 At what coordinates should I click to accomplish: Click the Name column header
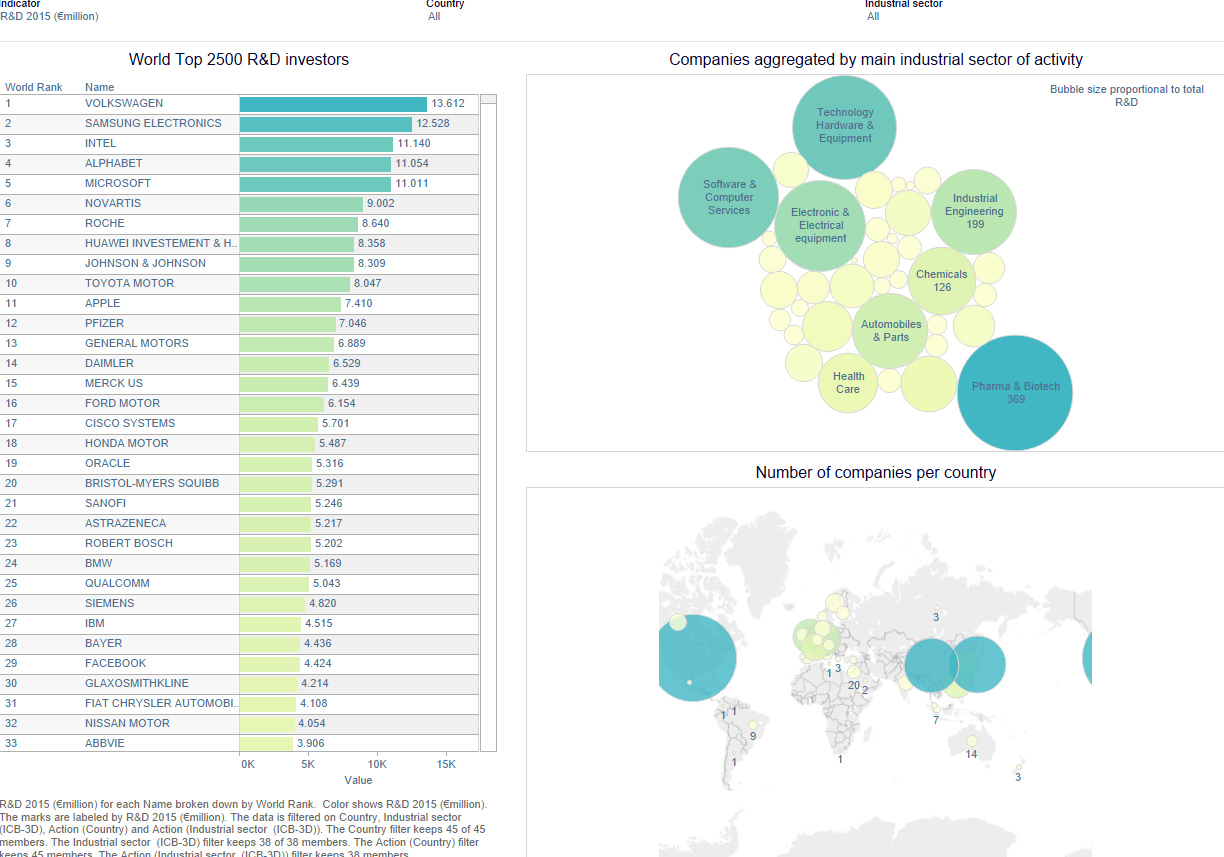(100, 88)
